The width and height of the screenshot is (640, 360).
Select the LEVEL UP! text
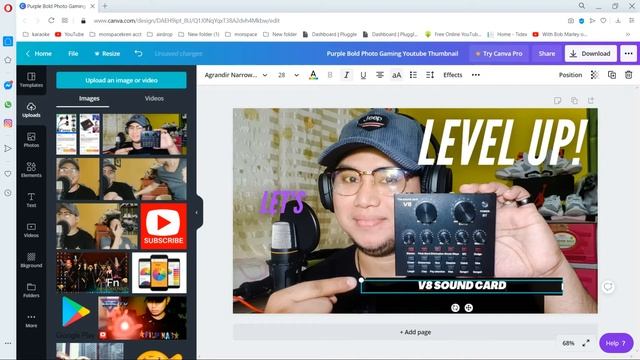coord(502,142)
